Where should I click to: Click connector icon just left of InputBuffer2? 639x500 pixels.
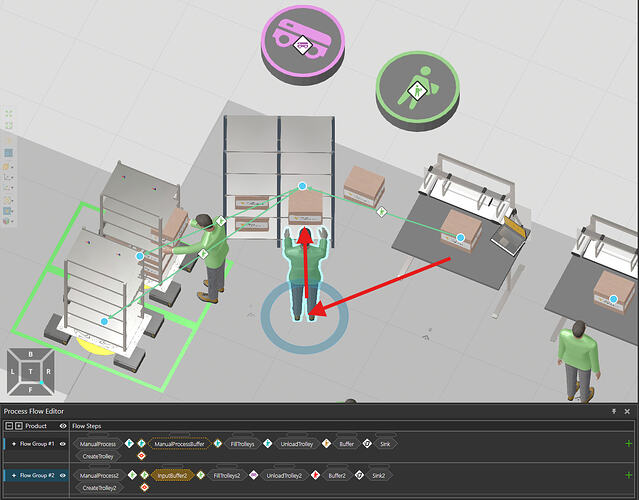144,475
